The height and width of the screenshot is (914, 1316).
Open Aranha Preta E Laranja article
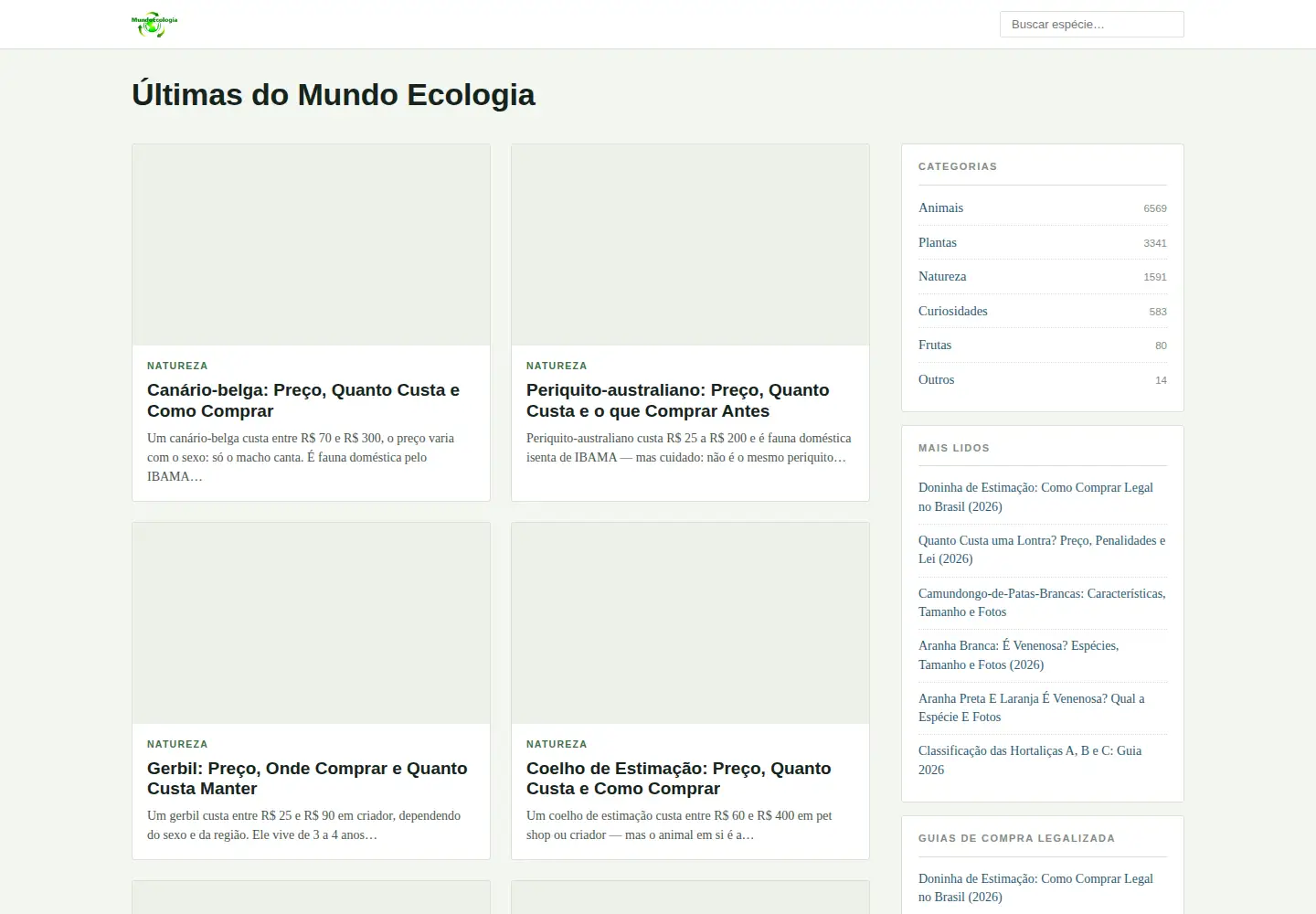click(x=1032, y=707)
